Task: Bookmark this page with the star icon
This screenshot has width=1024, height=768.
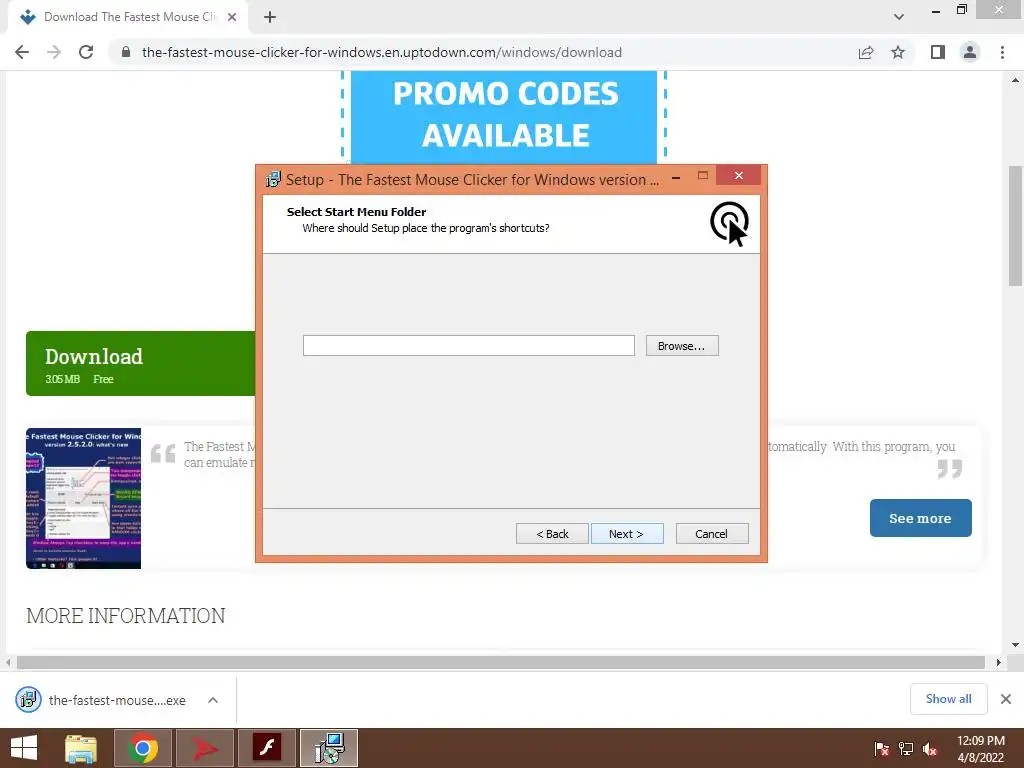Action: pyautogui.click(x=898, y=52)
